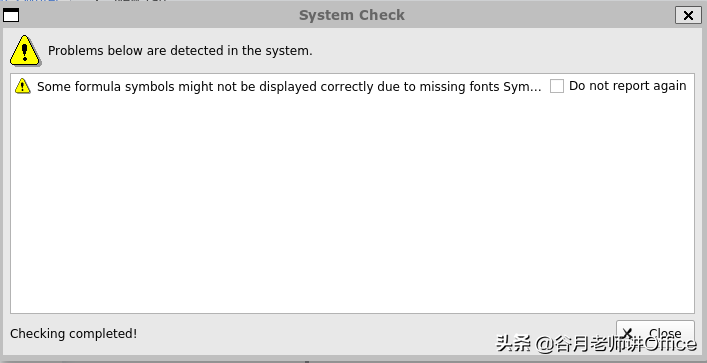Click the X icon inside the Close button
This screenshot has height=363, width=707.
pos(627,333)
